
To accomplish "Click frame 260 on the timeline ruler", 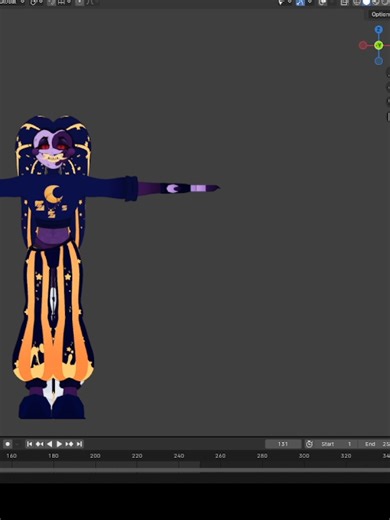I will (220, 456).
